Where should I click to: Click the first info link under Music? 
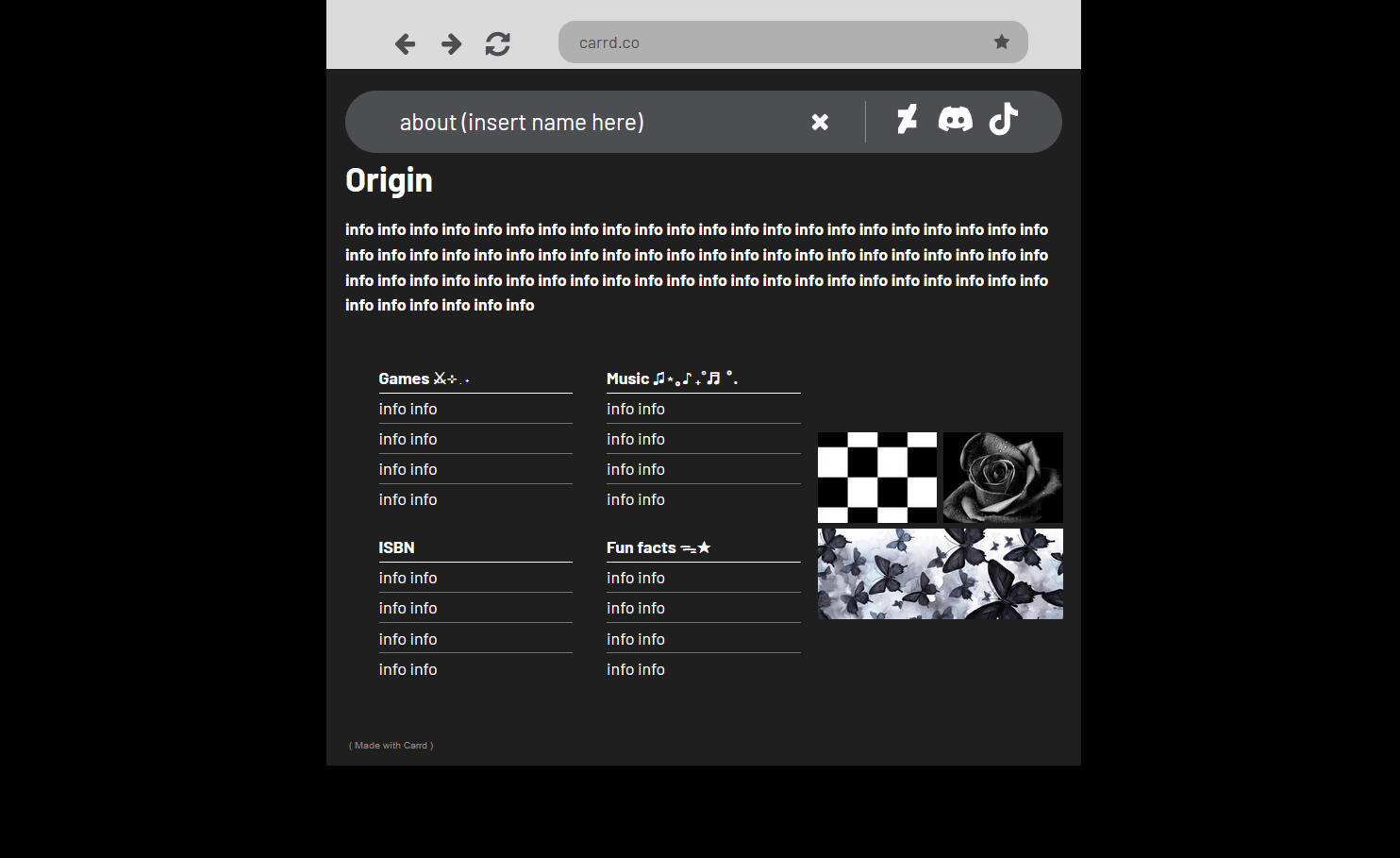636,409
